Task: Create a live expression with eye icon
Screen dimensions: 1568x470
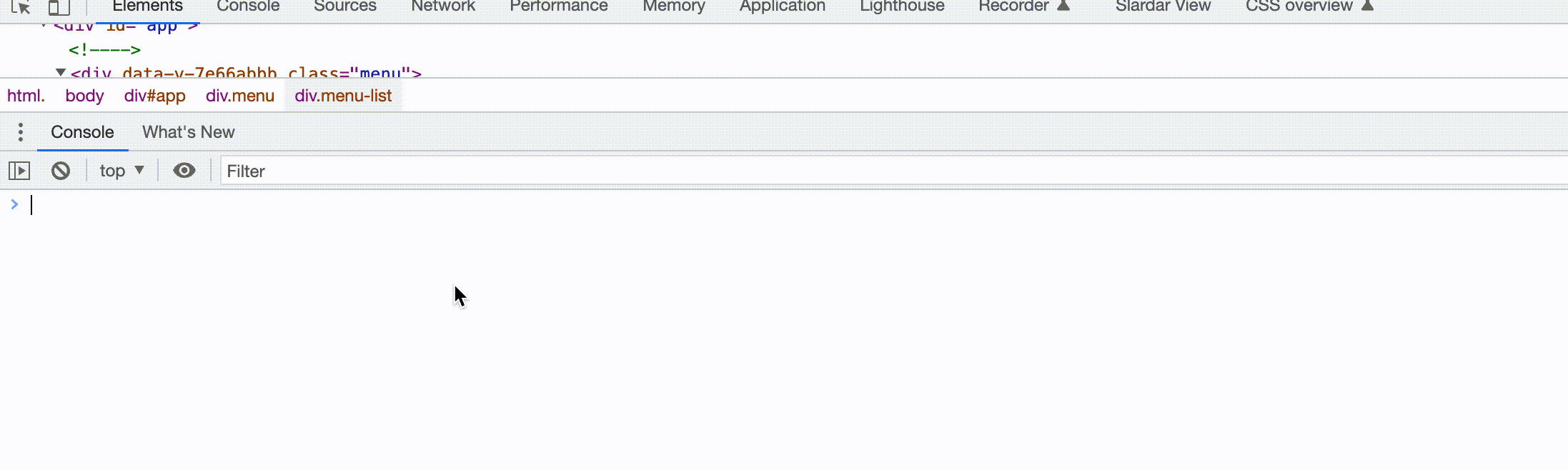Action: click(x=184, y=171)
